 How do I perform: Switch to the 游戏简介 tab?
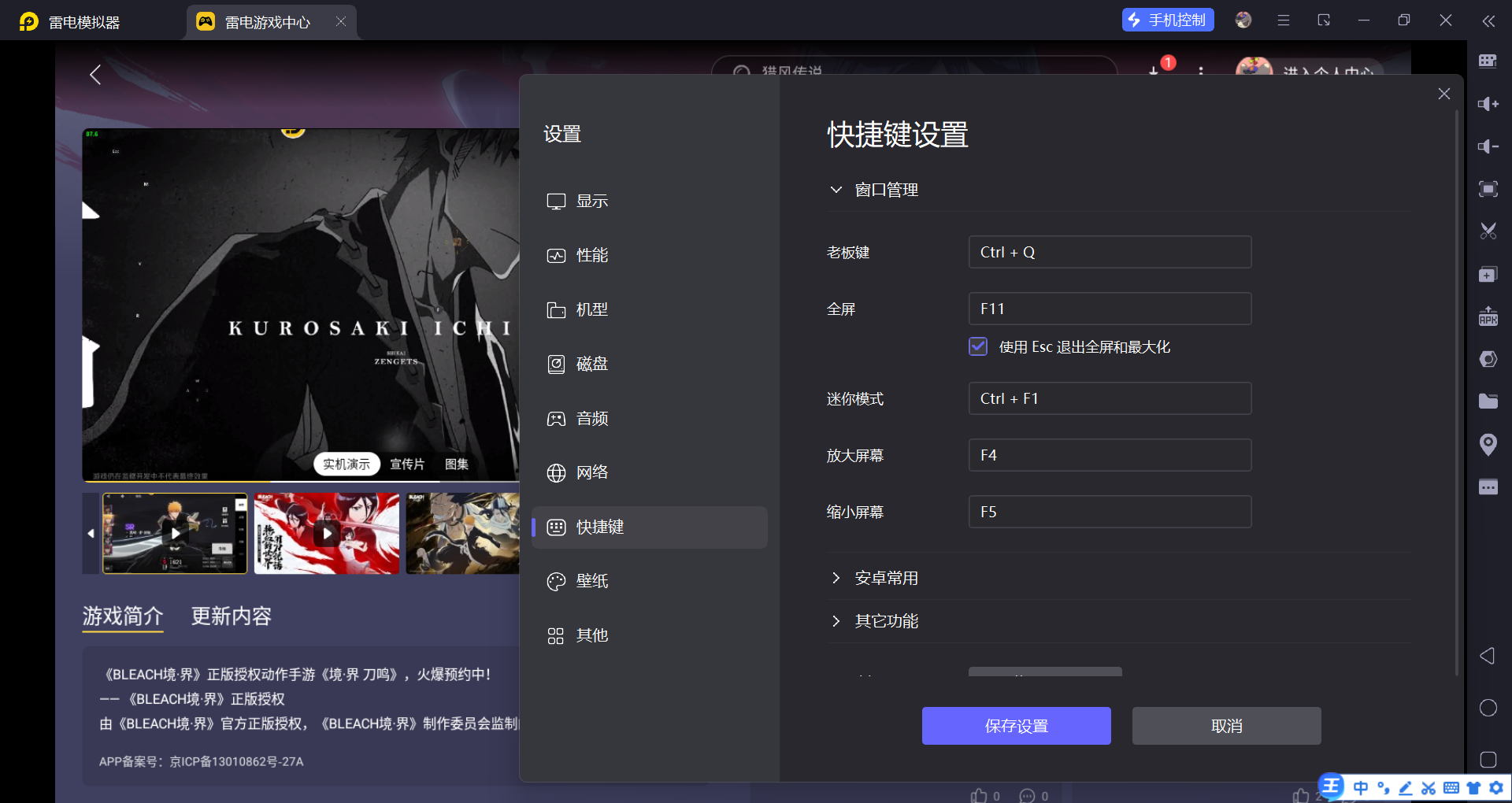point(123,616)
